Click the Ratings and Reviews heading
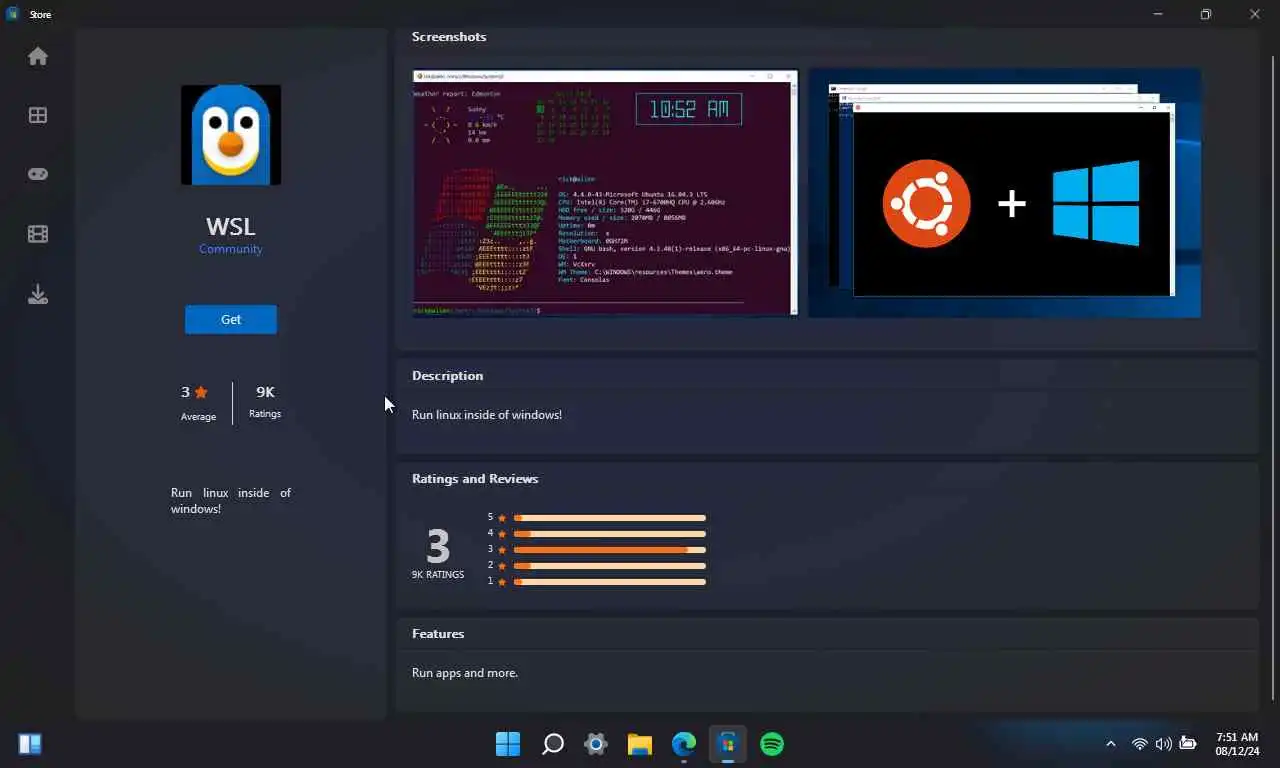 pos(475,479)
